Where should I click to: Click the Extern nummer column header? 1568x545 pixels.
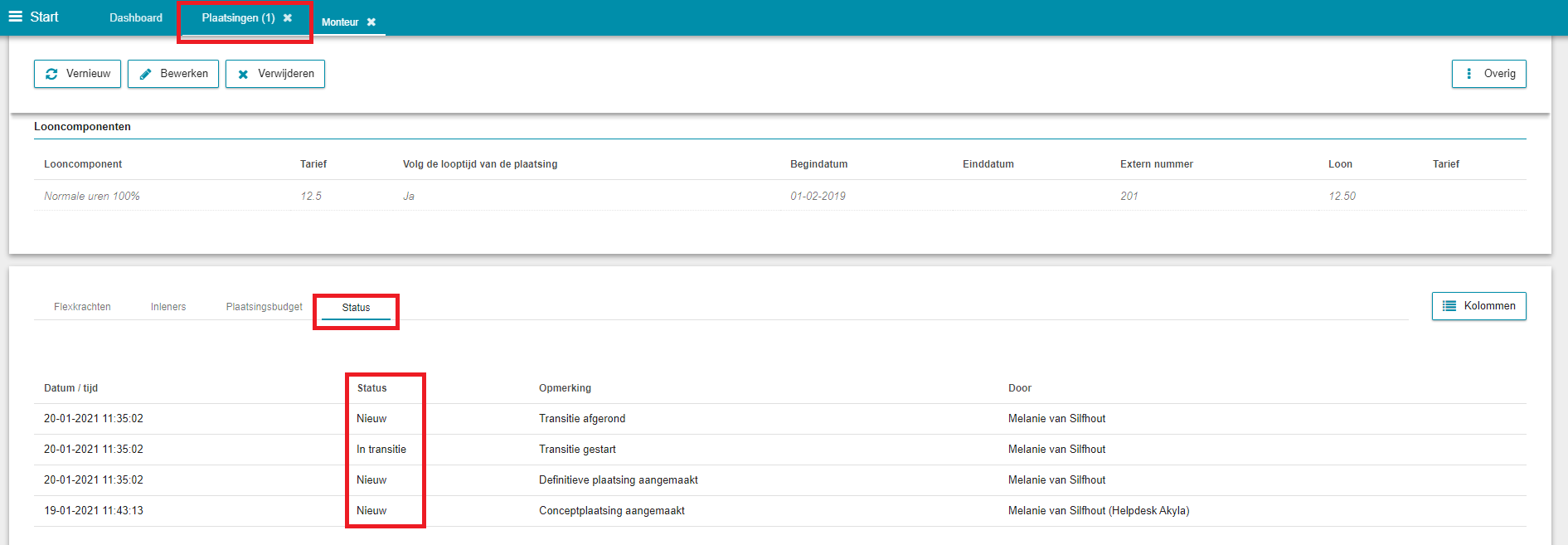click(x=1157, y=164)
